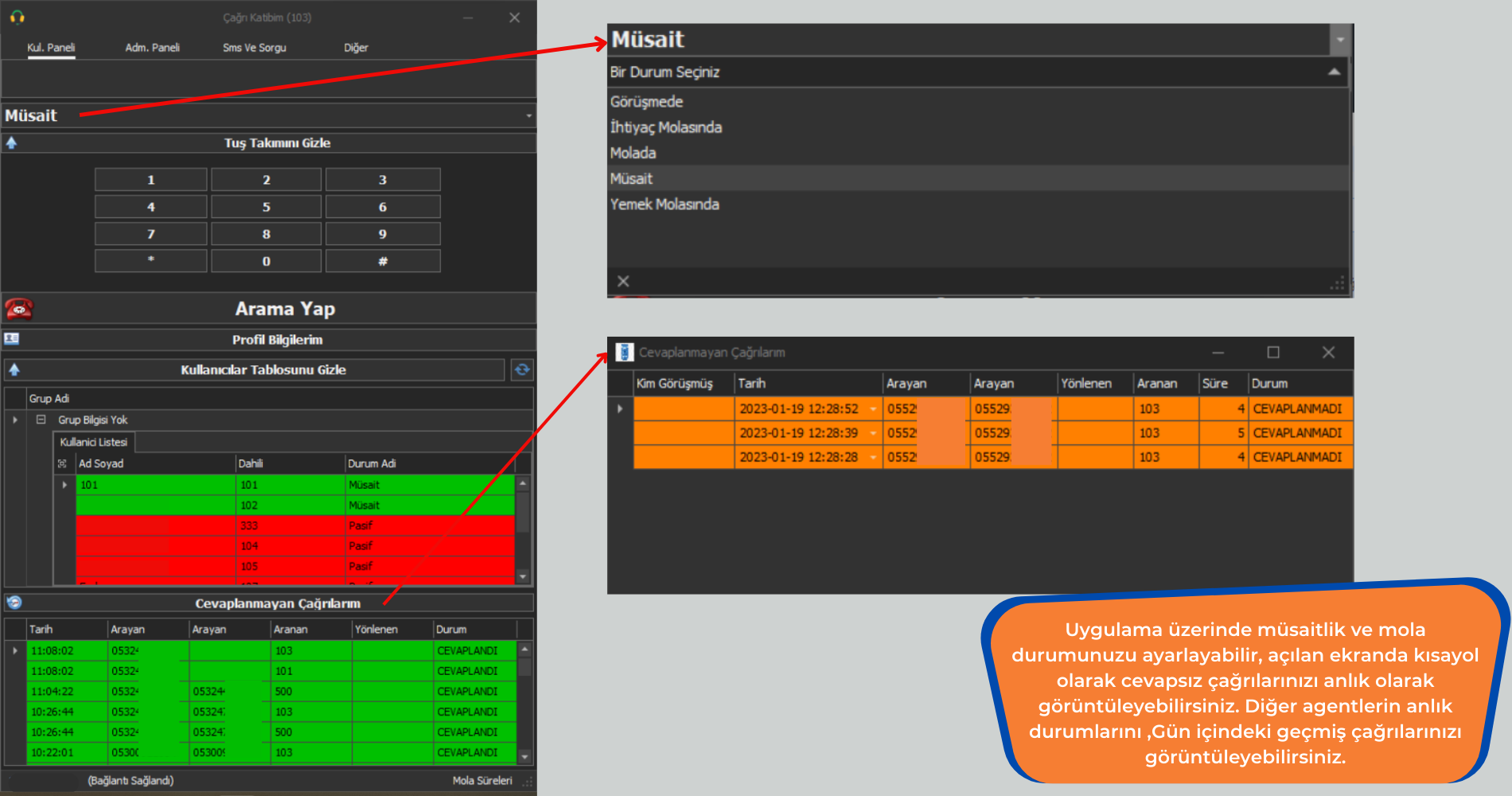This screenshot has height=796, width=1512.
Task: Select the Kullanici Listesi tab
Action: coord(94,442)
